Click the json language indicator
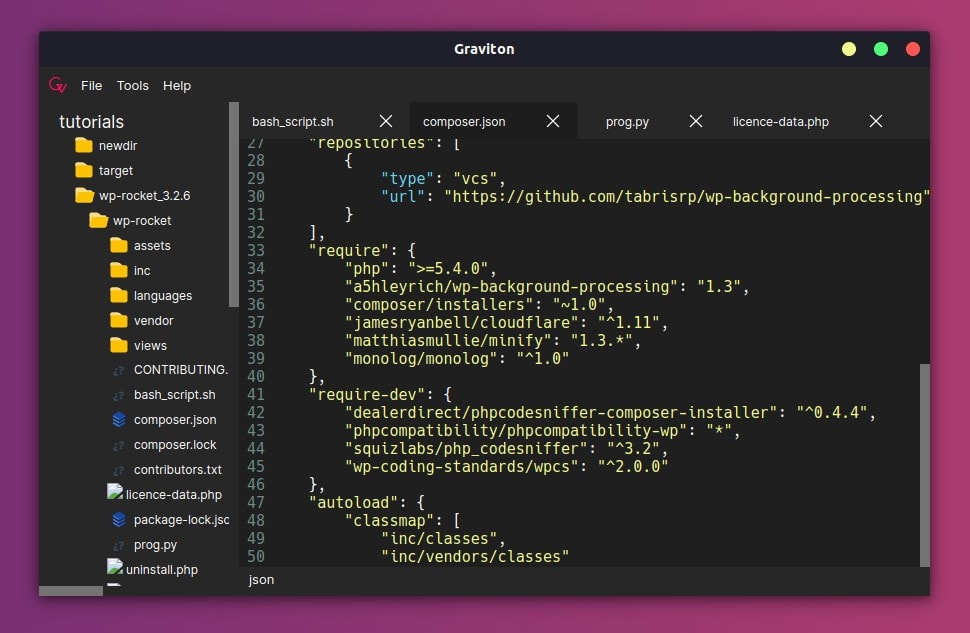This screenshot has width=970, height=633. tap(260, 580)
